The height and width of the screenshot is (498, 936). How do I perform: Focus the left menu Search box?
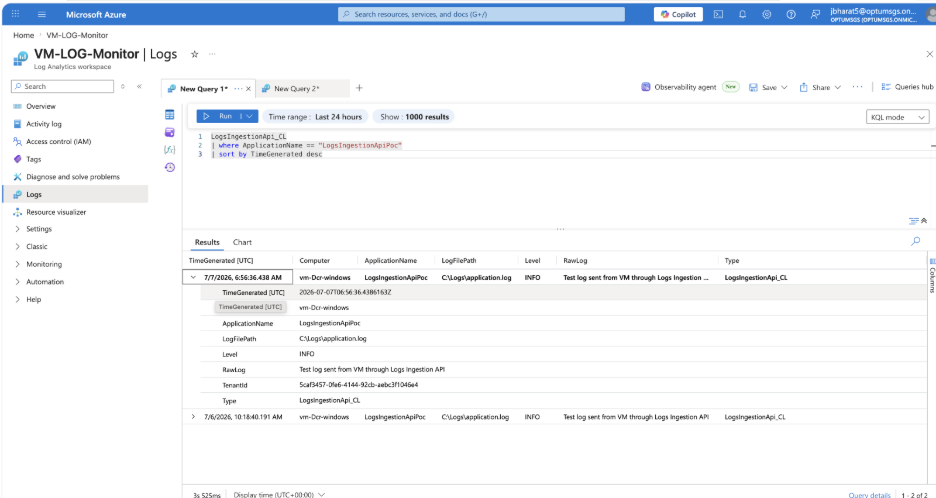coord(62,87)
